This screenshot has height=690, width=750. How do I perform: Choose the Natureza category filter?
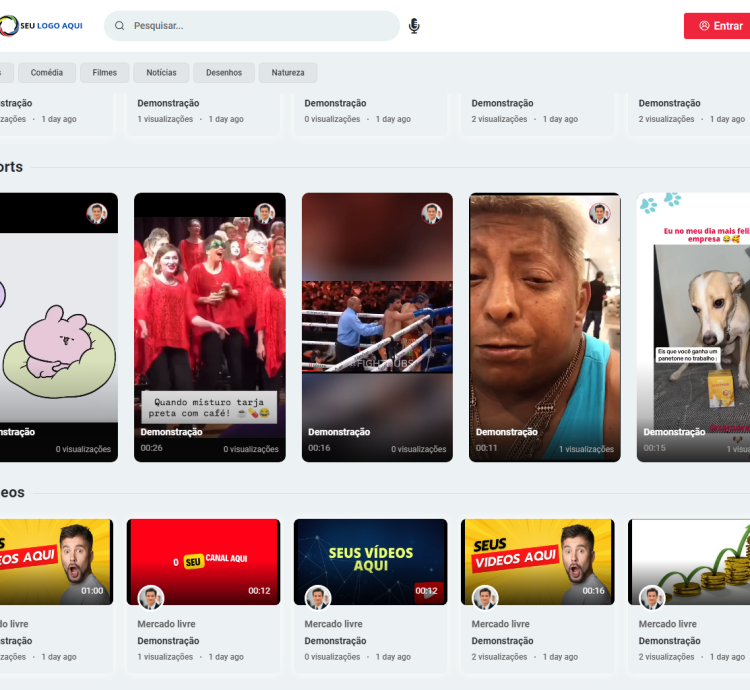pos(288,73)
